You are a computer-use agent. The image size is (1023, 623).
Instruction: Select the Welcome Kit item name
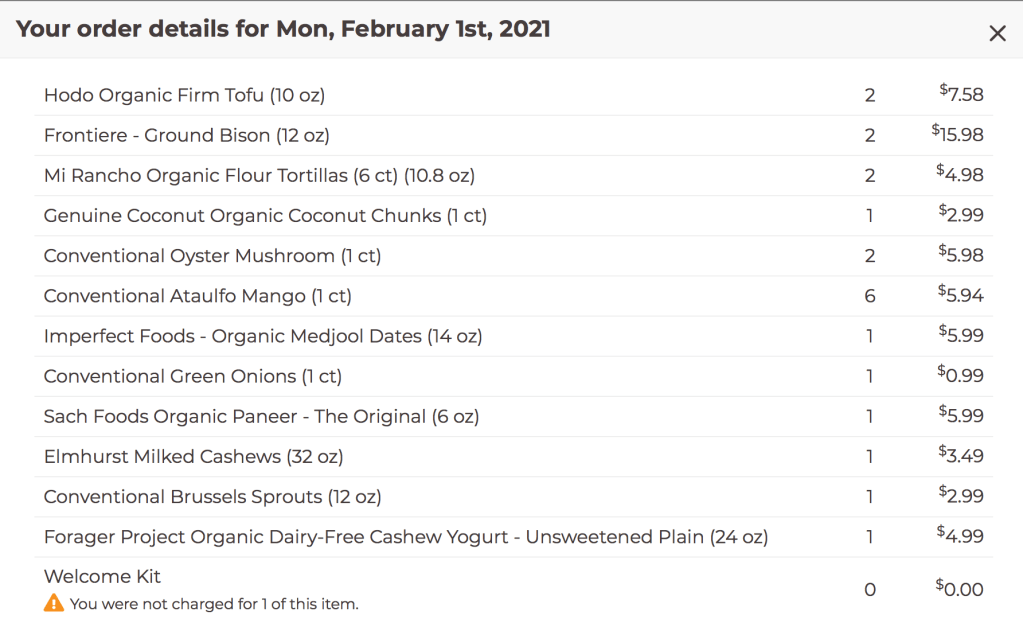[102, 576]
